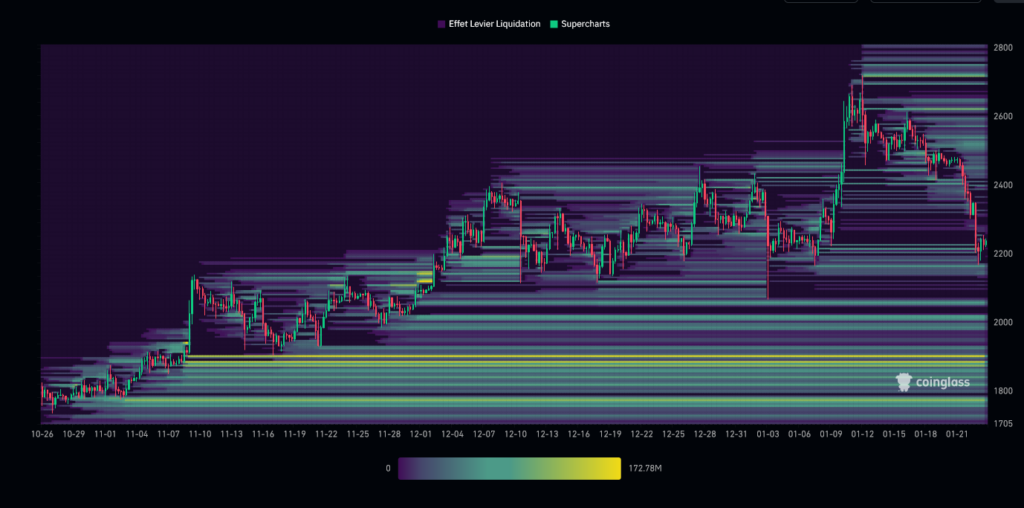The width and height of the screenshot is (1024, 508).
Task: Select the 12-13 date axis label
Action: click(x=547, y=434)
